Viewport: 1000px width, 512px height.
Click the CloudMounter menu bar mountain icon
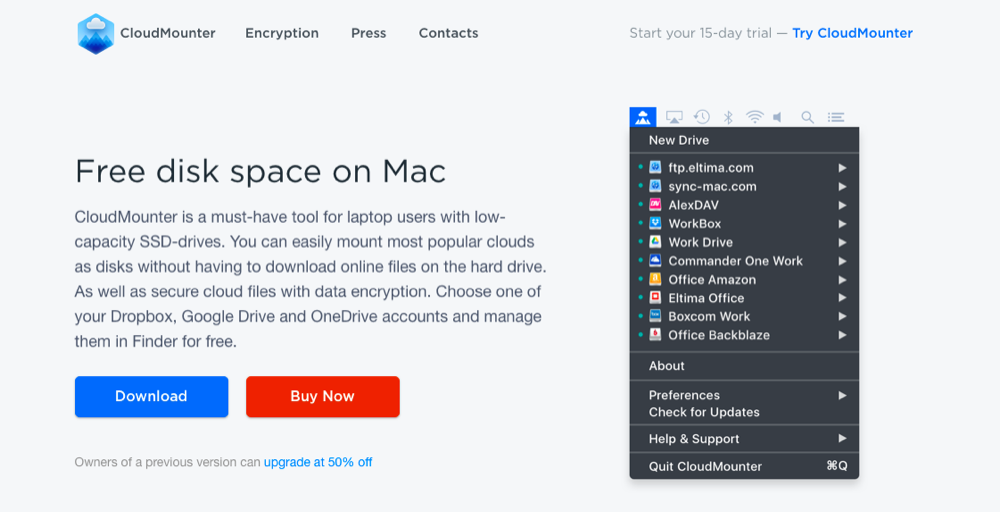coord(643,117)
